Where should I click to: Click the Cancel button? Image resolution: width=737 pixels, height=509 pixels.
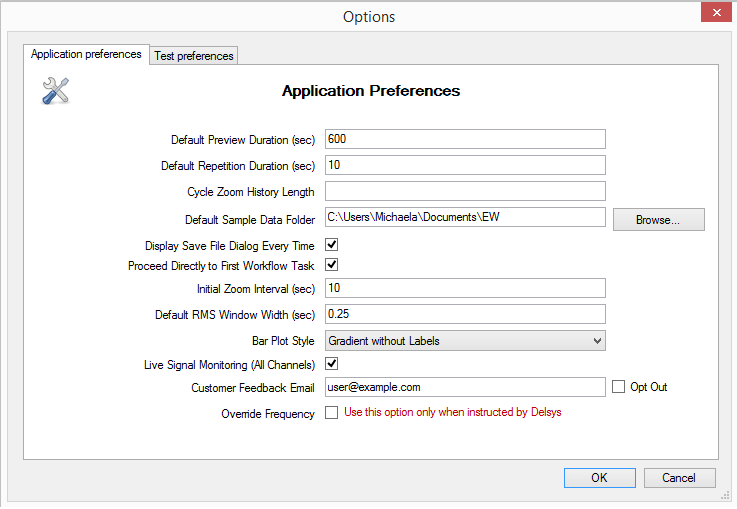[x=680, y=478]
